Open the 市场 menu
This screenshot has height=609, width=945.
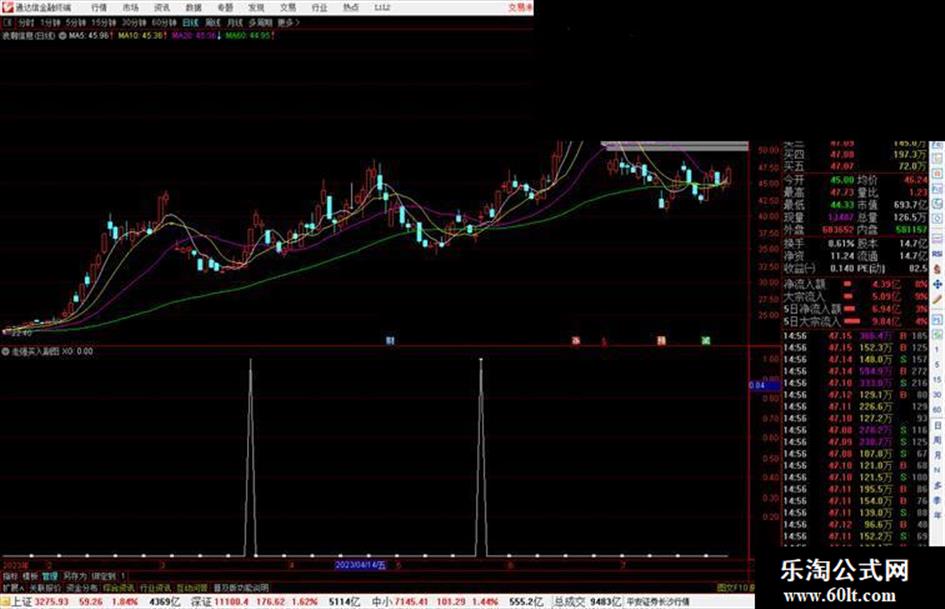click(x=130, y=7)
